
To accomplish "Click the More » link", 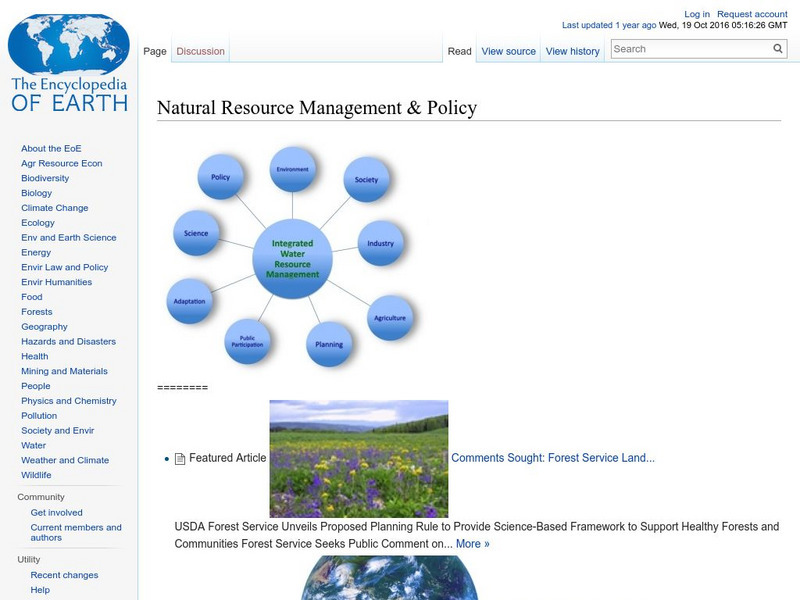I will pyautogui.click(x=472, y=542).
